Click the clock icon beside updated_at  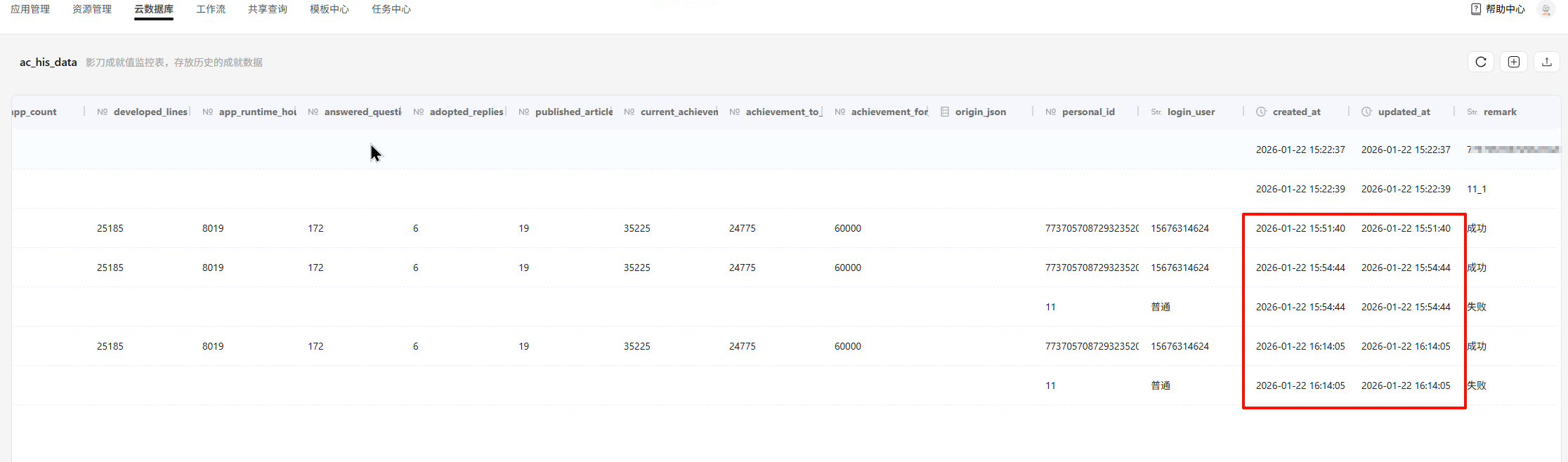point(1367,112)
